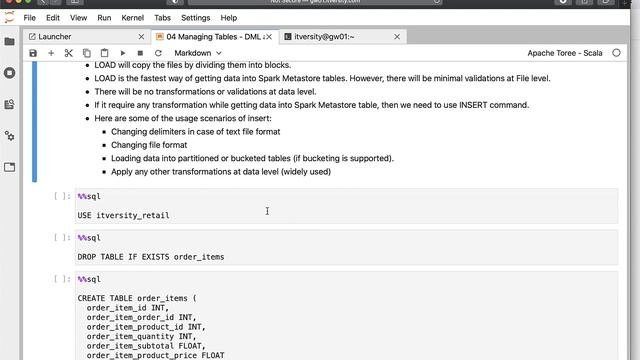Screen dimensions: 640x360
Task: Open the Help menu
Action: click(229, 18)
